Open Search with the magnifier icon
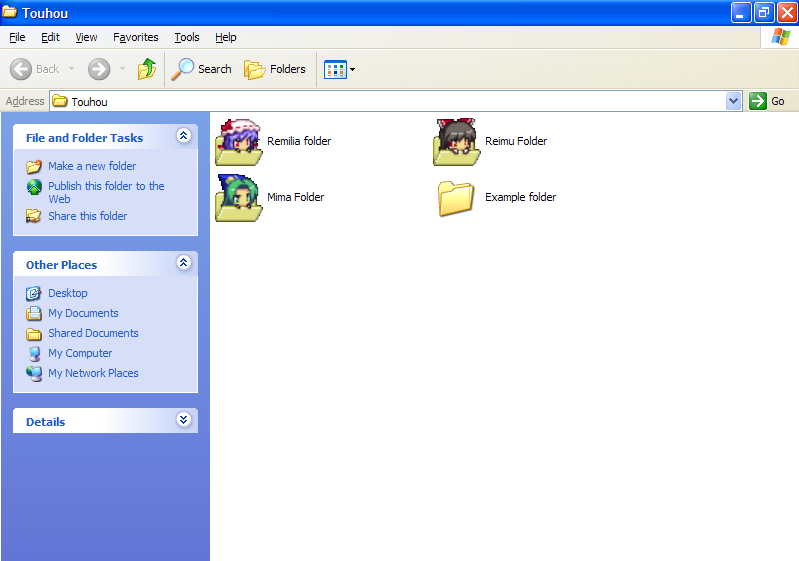This screenshot has width=799, height=561. pos(201,69)
